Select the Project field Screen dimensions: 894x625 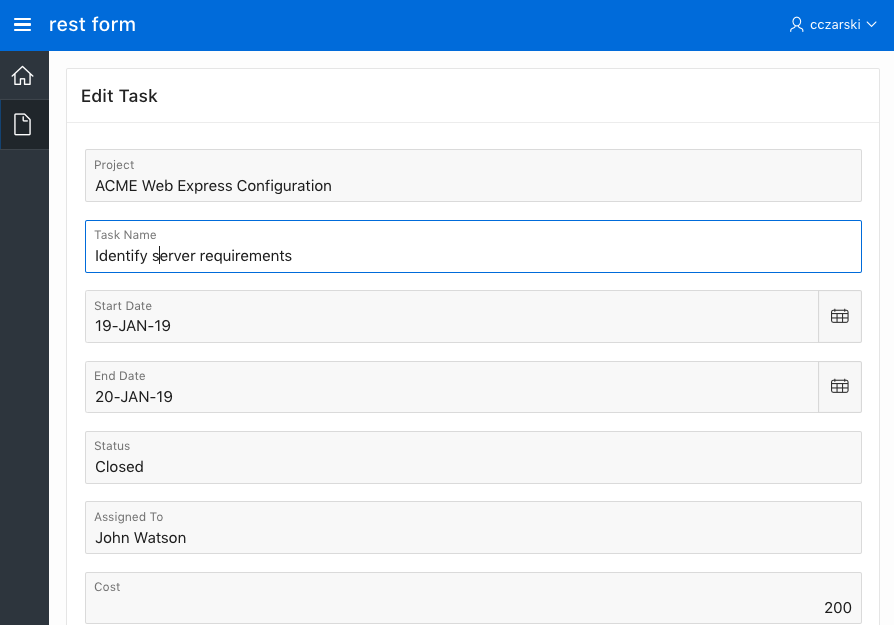pos(473,186)
